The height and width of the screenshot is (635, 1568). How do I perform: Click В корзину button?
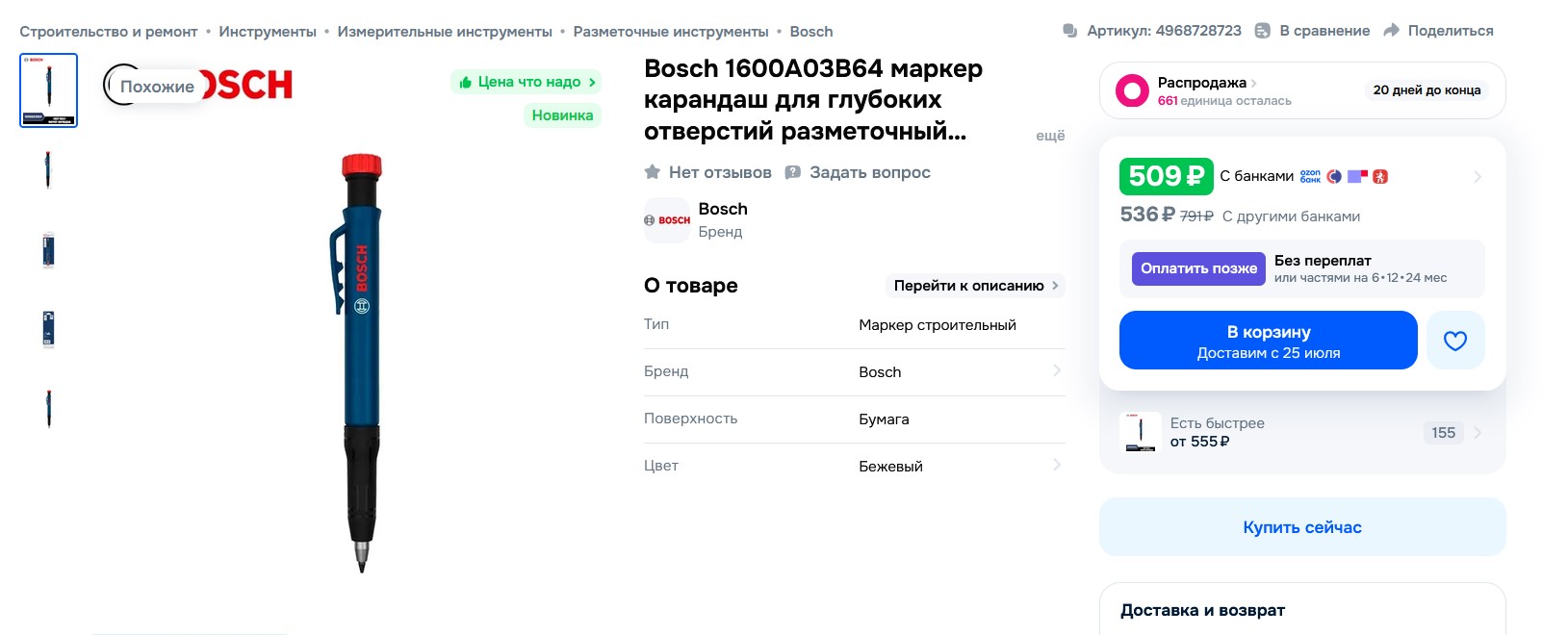1268,340
